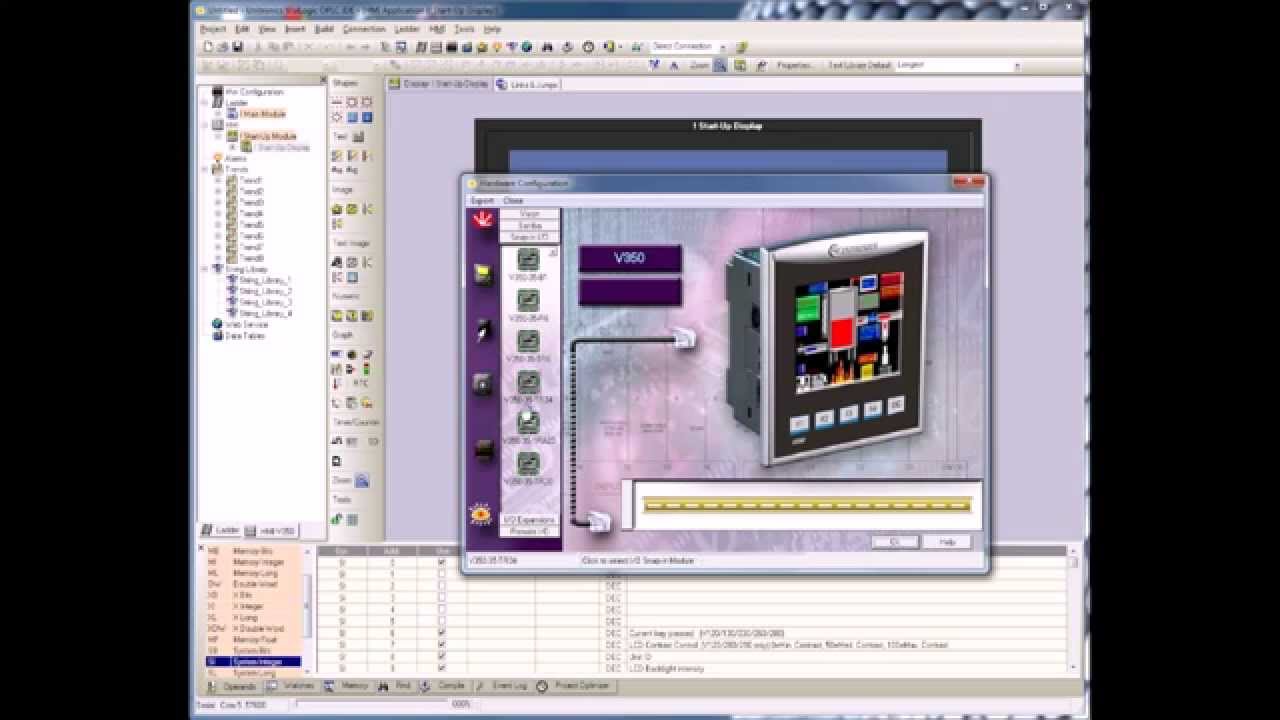Click the globe icon in the main toolbar
Viewport: 1280px width, 720px height.
pyautogui.click(x=527, y=46)
